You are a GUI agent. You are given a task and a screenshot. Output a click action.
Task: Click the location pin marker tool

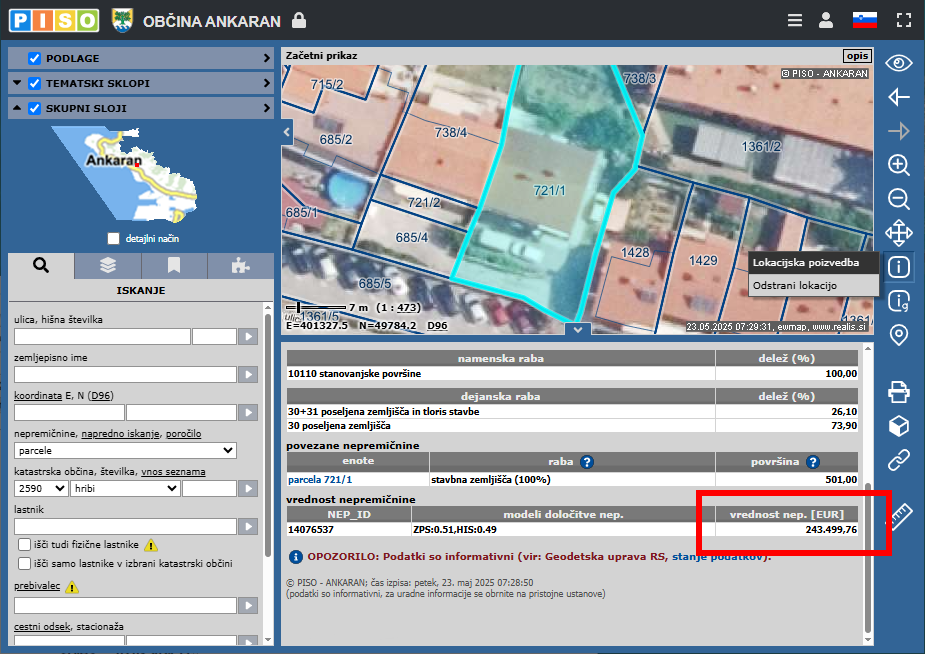click(x=899, y=335)
